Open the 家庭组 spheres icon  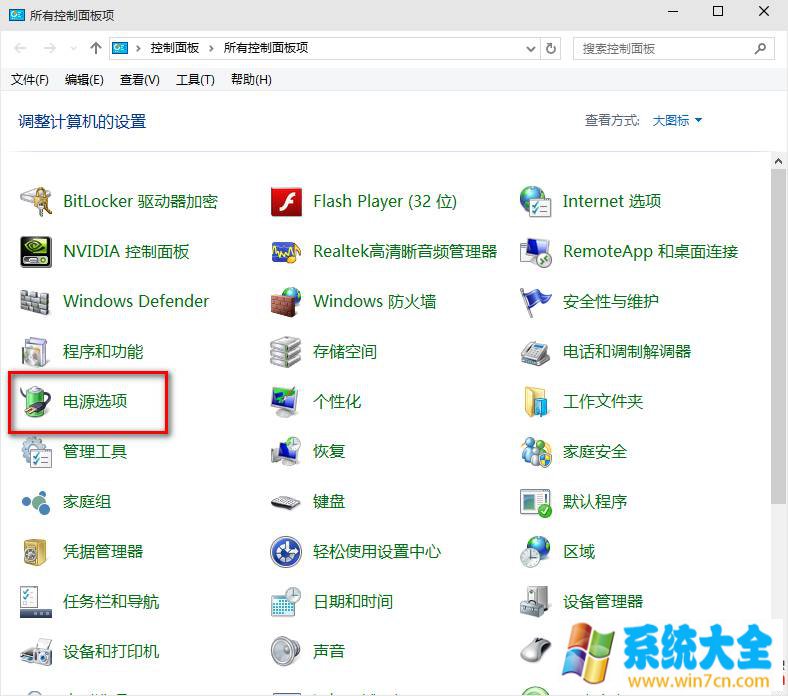click(x=36, y=502)
